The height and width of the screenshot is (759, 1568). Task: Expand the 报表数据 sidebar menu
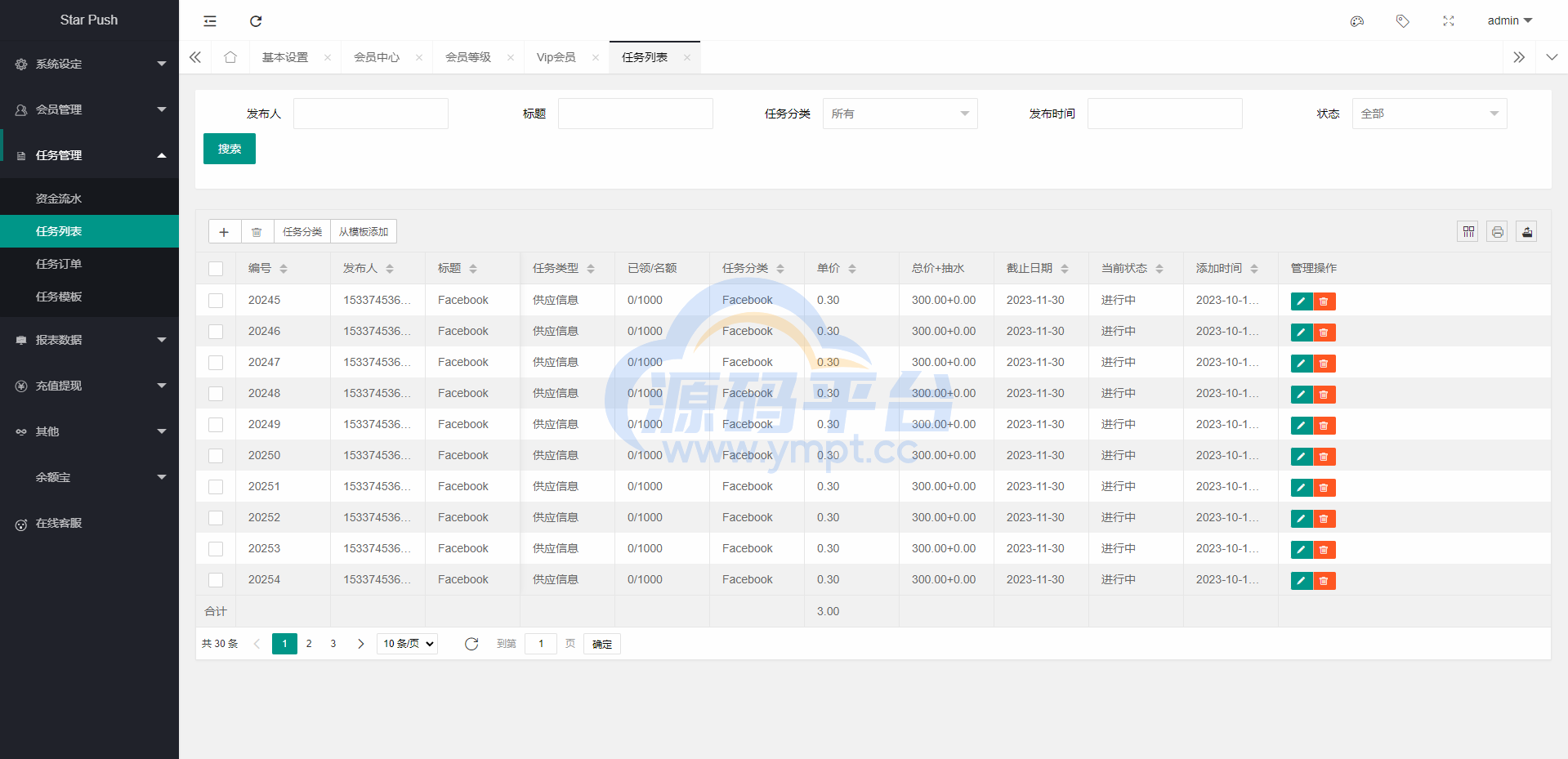[89, 340]
